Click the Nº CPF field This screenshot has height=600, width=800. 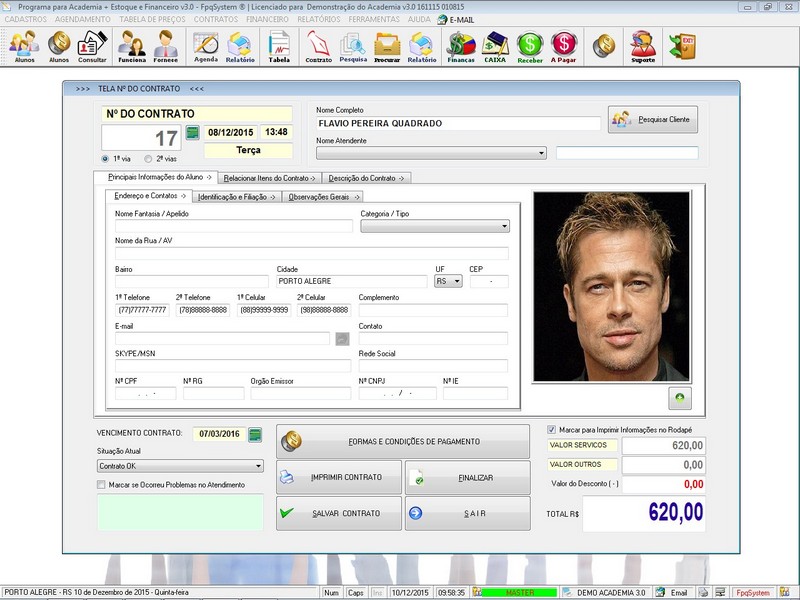click(x=145, y=393)
